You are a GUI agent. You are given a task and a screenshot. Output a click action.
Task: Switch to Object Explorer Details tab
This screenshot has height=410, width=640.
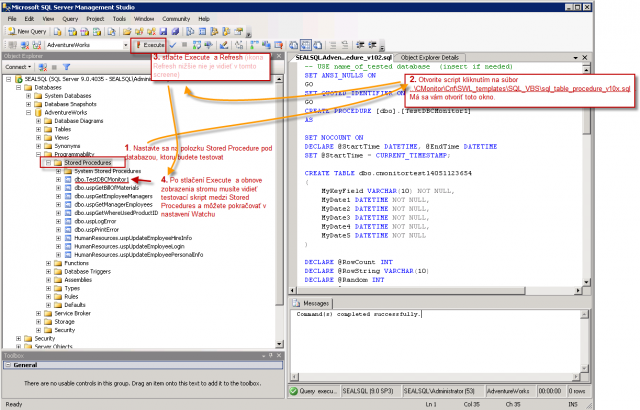(x=429, y=58)
